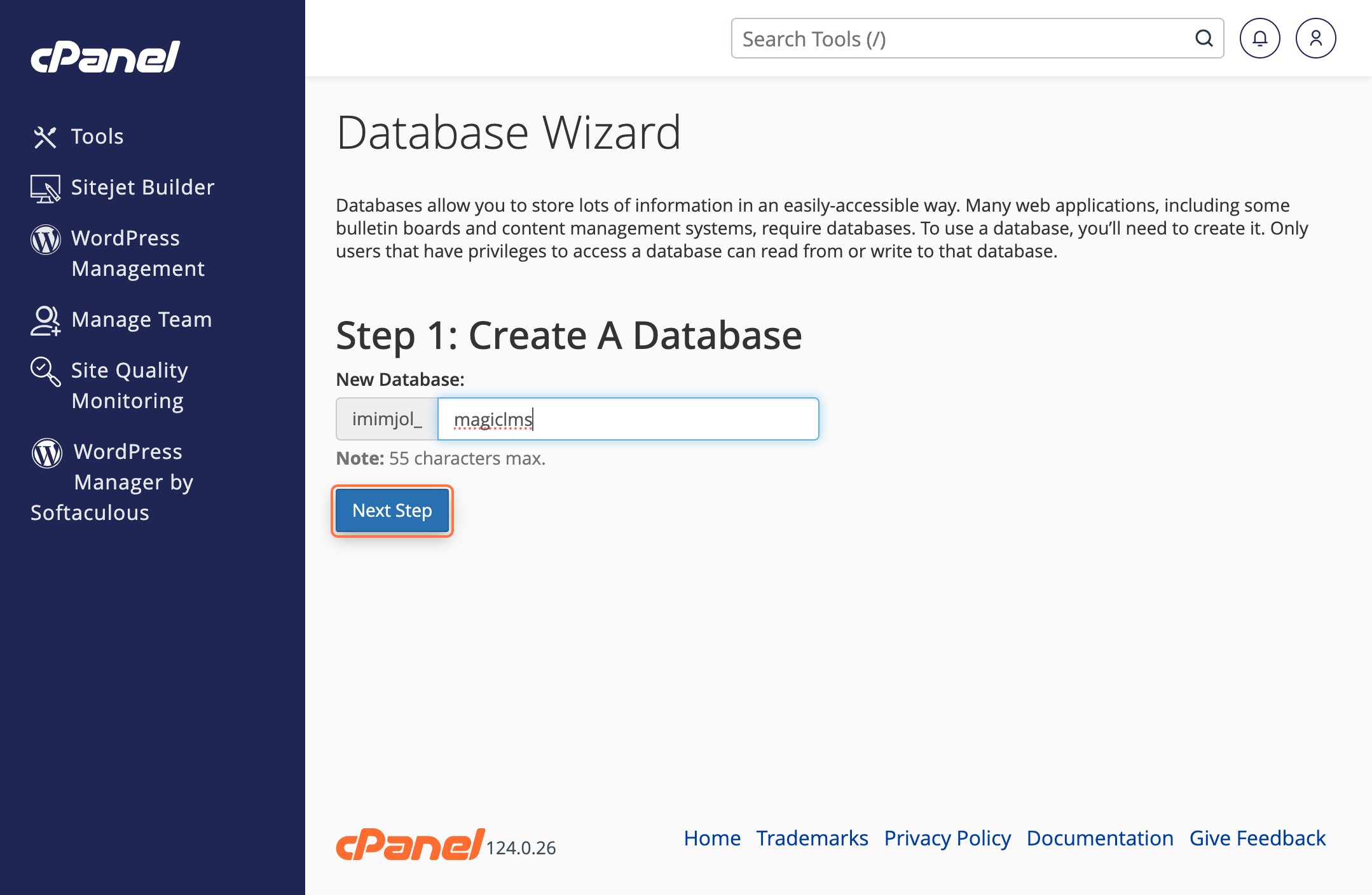Click the Sitejet Builder monitor icon
This screenshot has height=895, width=1372.
tap(45, 189)
